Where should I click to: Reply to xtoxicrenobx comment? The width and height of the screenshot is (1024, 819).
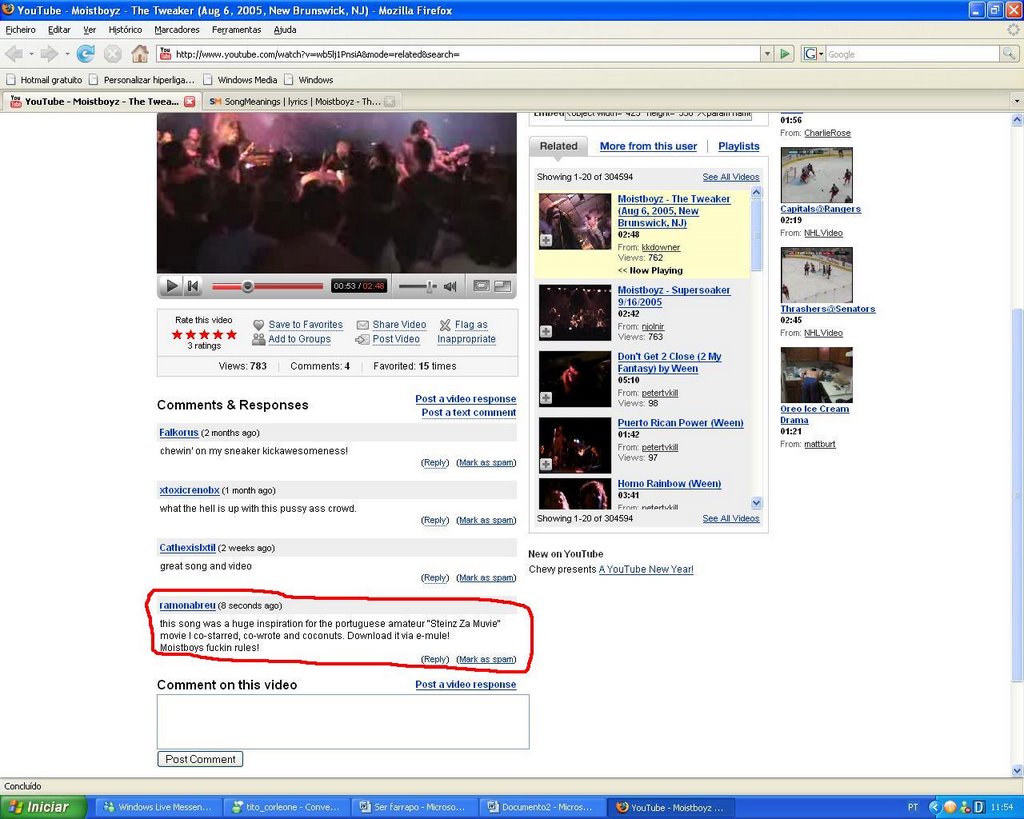coord(435,520)
